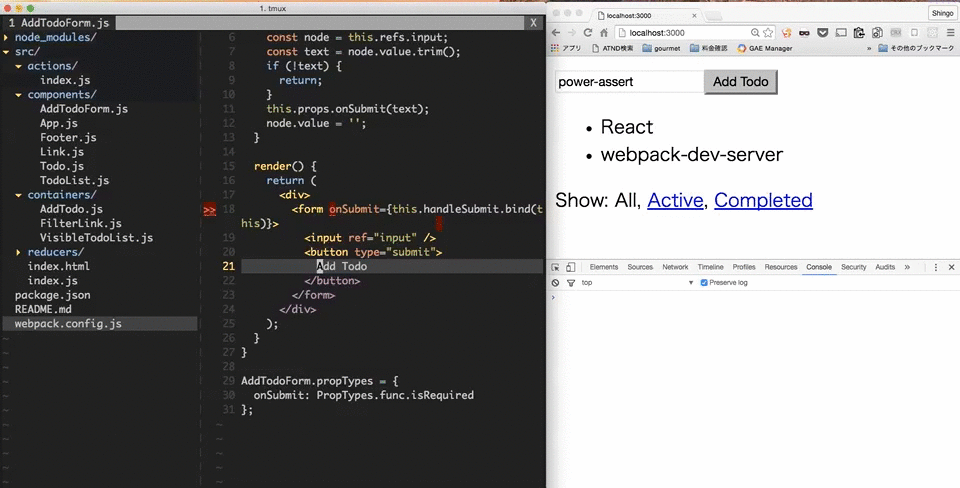This screenshot has height=488, width=960.
Task: Click the Pocket extension icon
Action: click(x=823, y=33)
